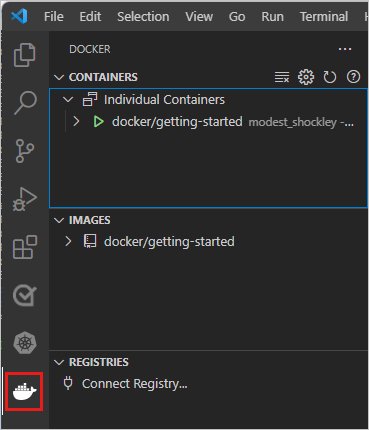
Task: Open the Run and Debug view
Action: point(24,199)
